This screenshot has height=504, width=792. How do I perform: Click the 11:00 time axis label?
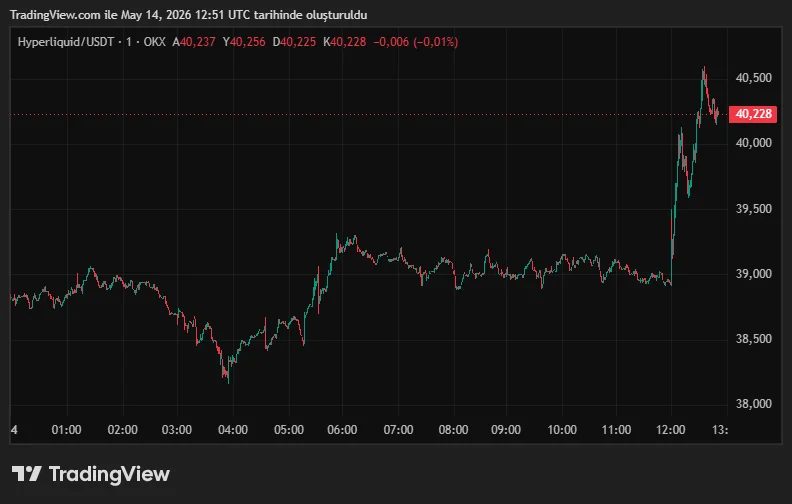click(x=616, y=430)
